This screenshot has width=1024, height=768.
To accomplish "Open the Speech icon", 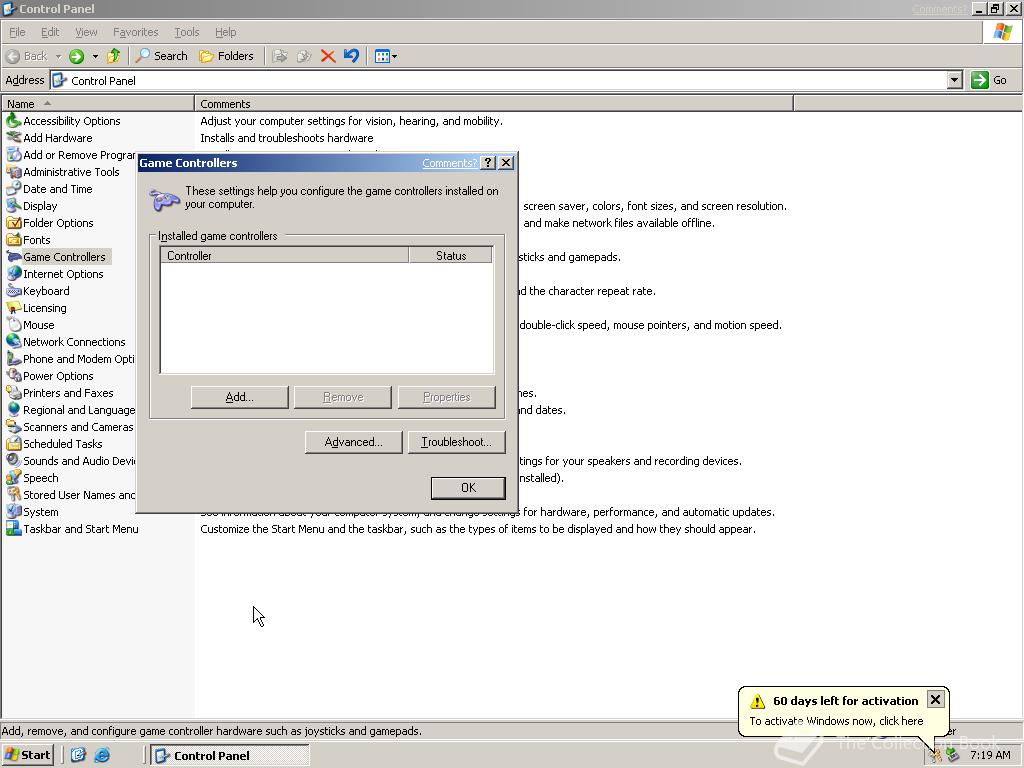I will point(14,477).
